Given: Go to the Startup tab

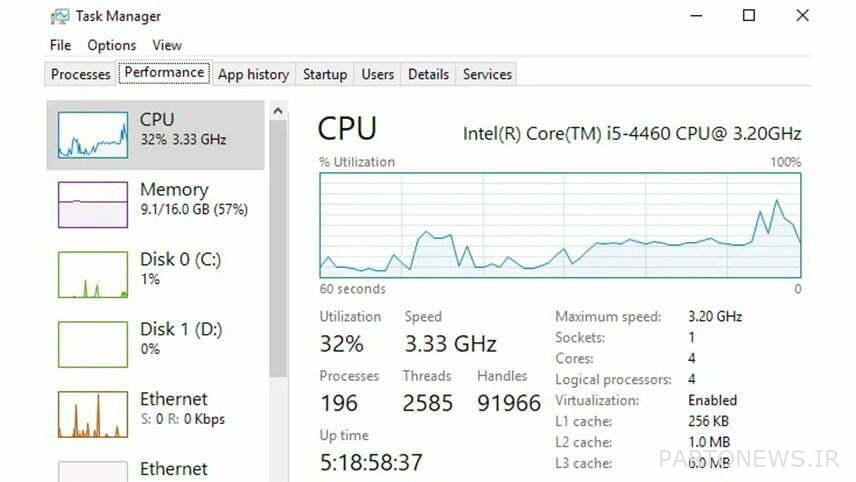Looking at the screenshot, I should pos(325,74).
